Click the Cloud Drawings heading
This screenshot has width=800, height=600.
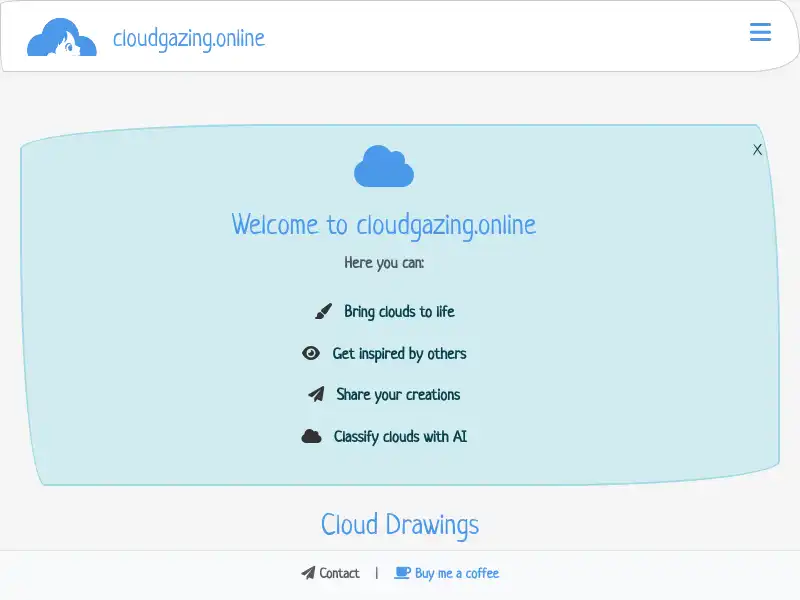(399, 524)
